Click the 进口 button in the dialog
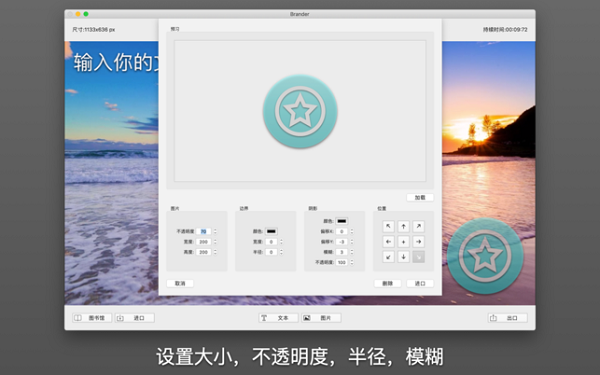This screenshot has height=375, width=600. click(x=420, y=284)
